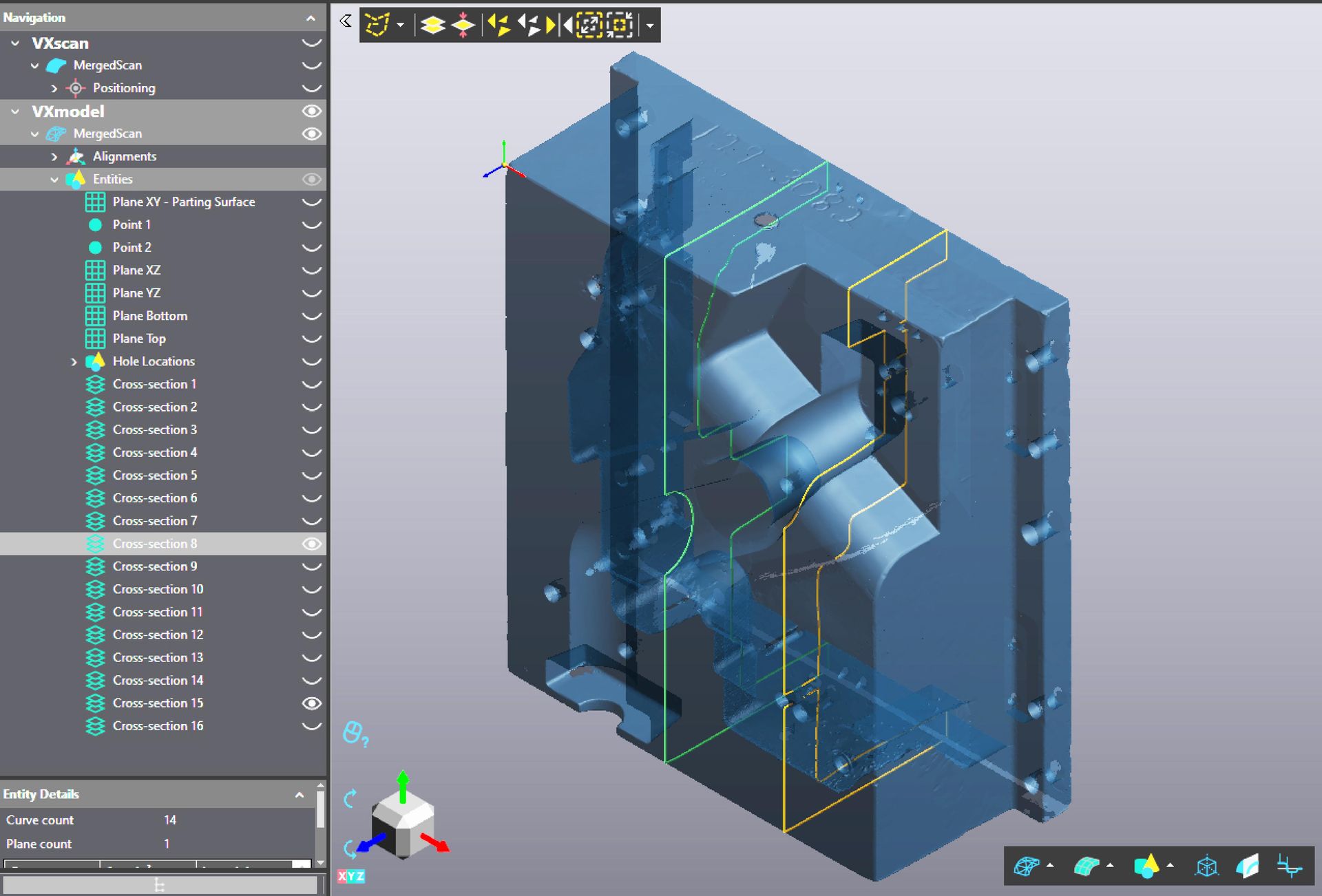Click the yellow lasso selection tool
The width and height of the screenshot is (1322, 896).
[377, 25]
